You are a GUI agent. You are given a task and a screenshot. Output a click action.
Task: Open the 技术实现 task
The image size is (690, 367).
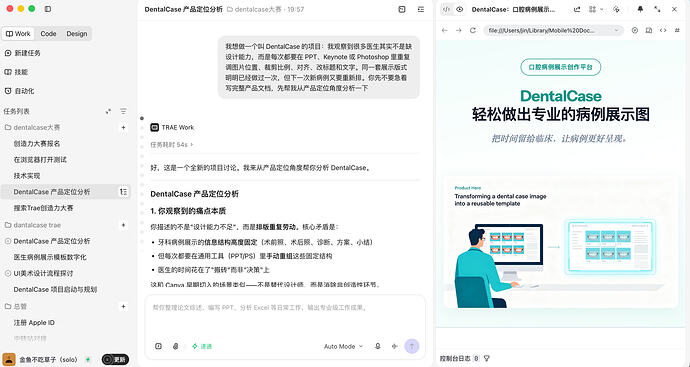pyautogui.click(x=27, y=176)
